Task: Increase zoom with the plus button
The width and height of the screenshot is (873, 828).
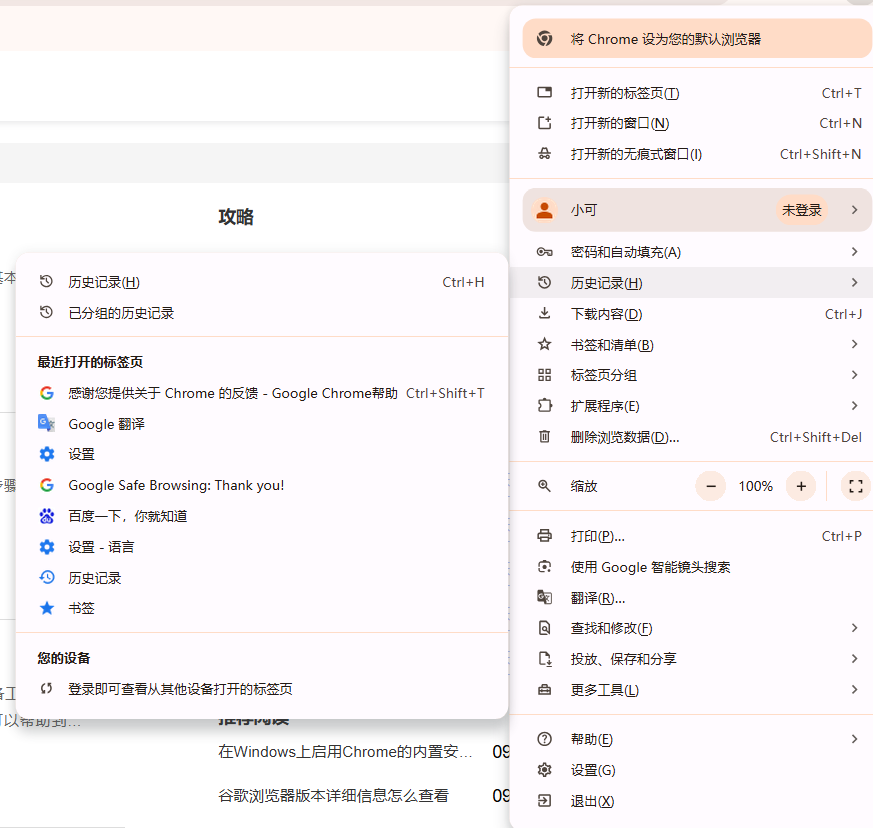Action: (801, 486)
